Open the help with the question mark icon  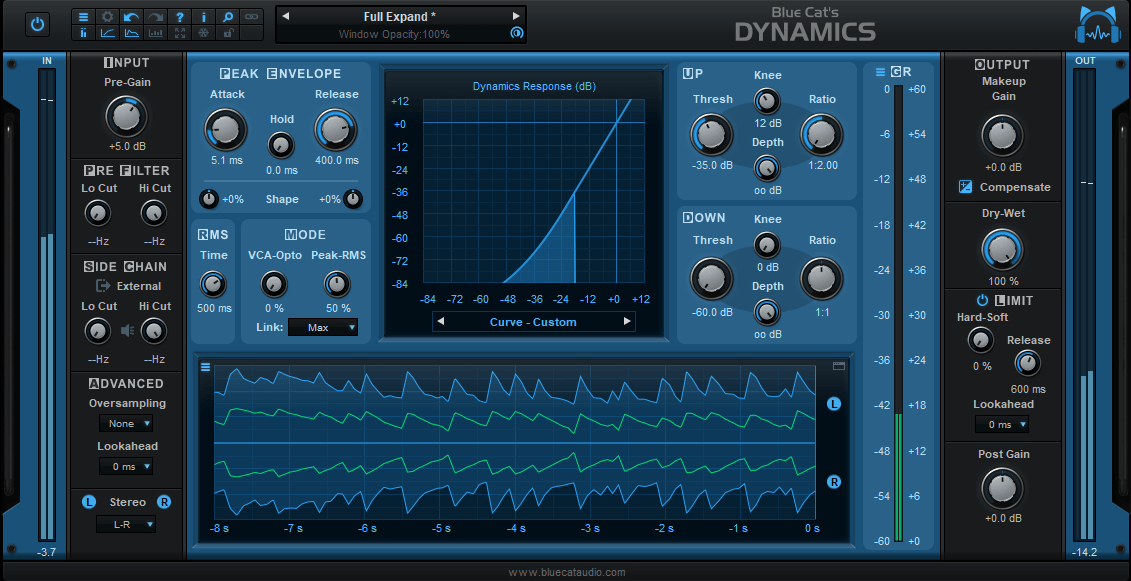179,16
